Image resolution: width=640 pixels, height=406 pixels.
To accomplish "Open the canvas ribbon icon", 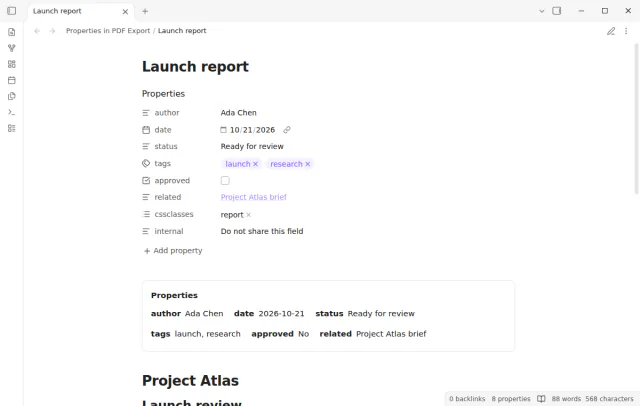I will tap(11, 64).
